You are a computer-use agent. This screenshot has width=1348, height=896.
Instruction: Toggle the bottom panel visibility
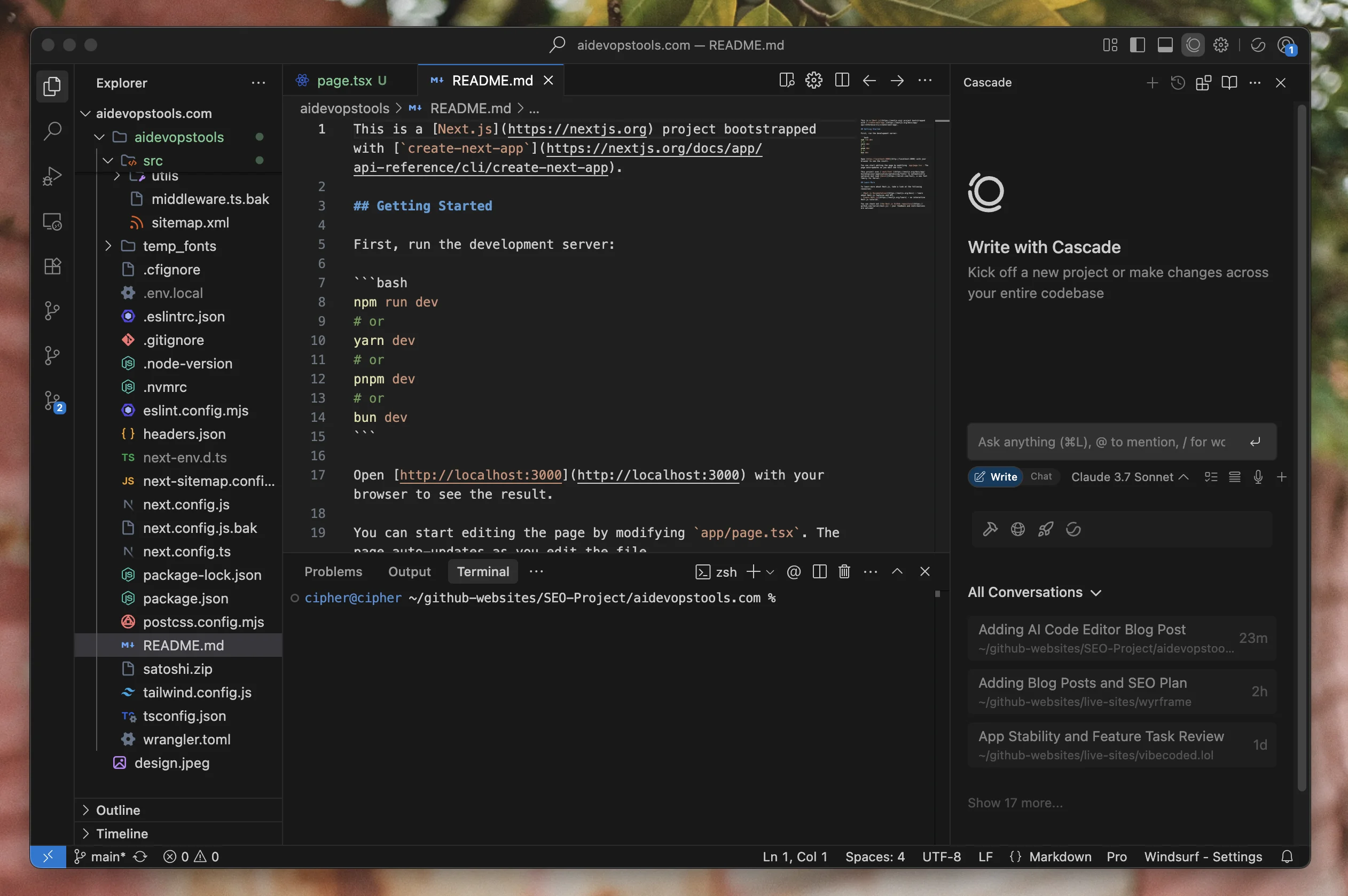point(1165,44)
